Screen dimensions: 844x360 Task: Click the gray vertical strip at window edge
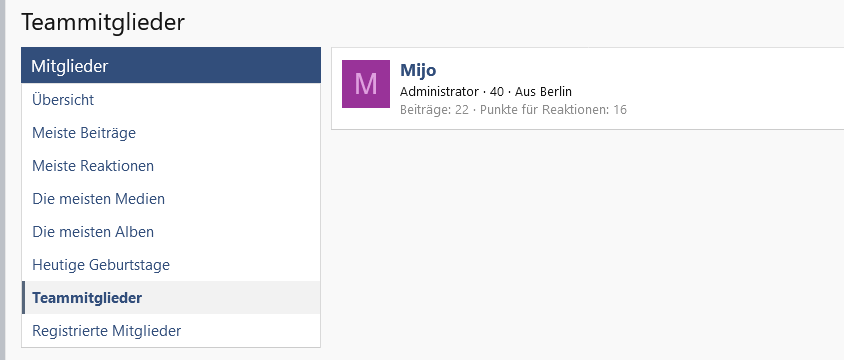(2, 180)
